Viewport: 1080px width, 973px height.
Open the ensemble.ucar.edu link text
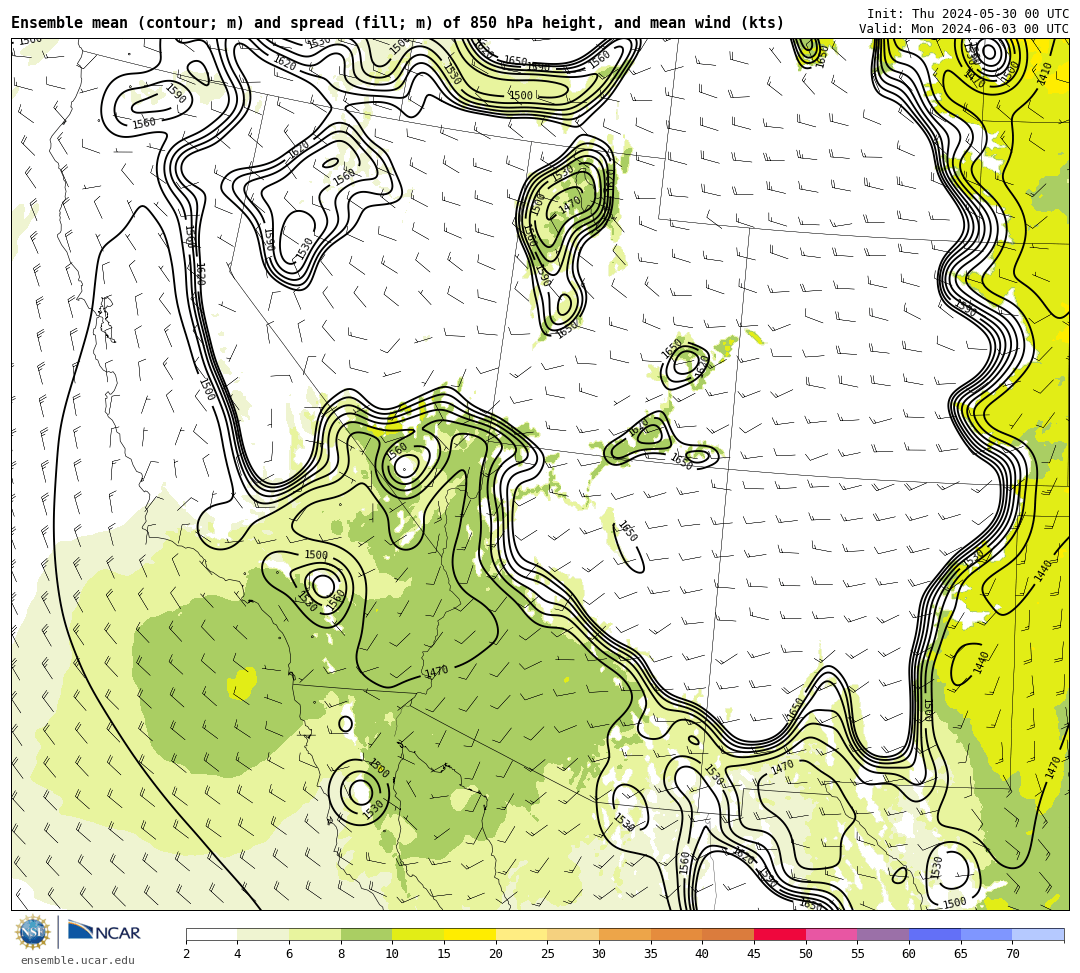[x=78, y=960]
